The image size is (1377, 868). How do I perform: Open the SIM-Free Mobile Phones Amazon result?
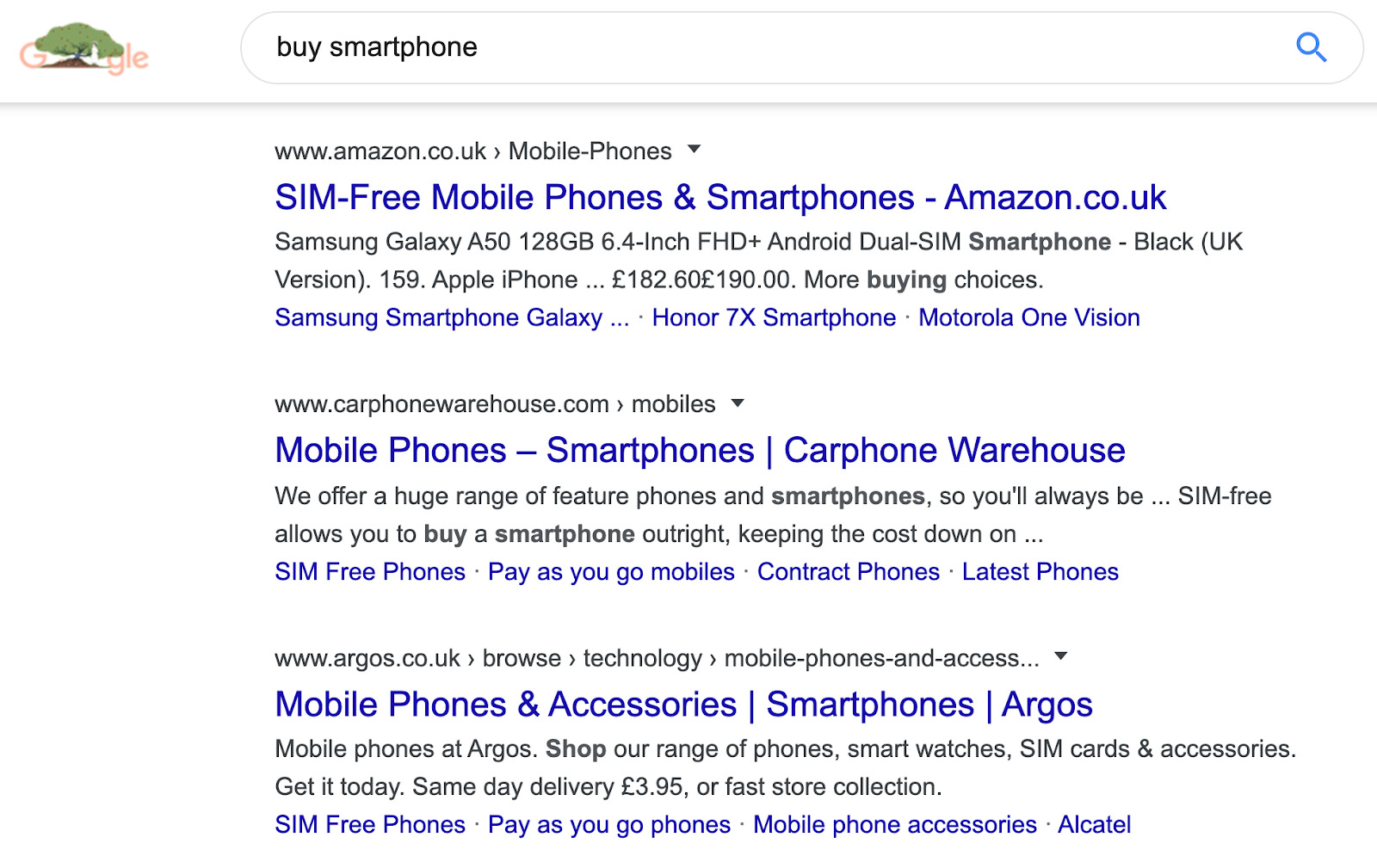click(x=719, y=198)
